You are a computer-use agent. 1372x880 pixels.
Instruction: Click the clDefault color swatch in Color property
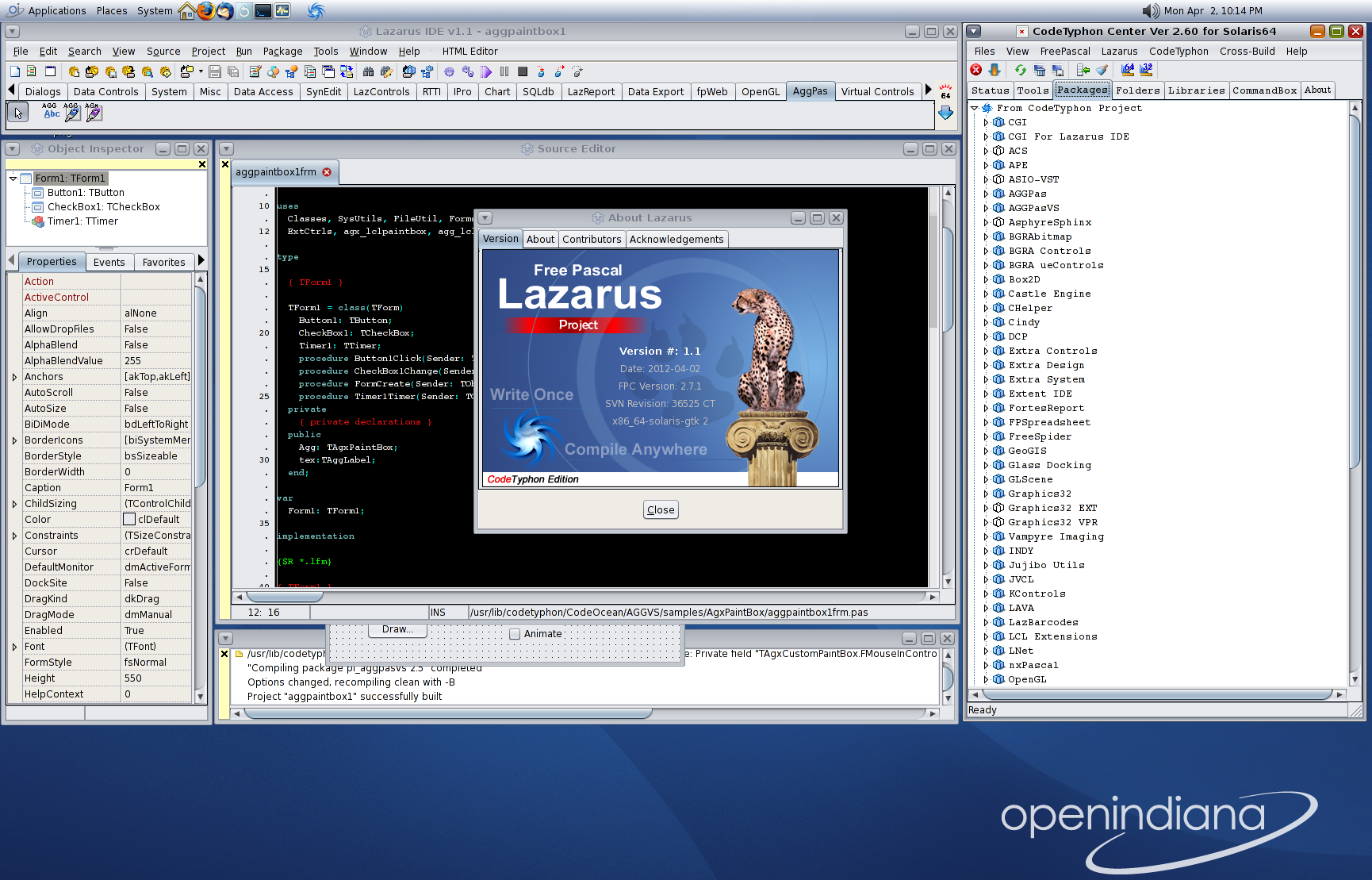tap(129, 519)
